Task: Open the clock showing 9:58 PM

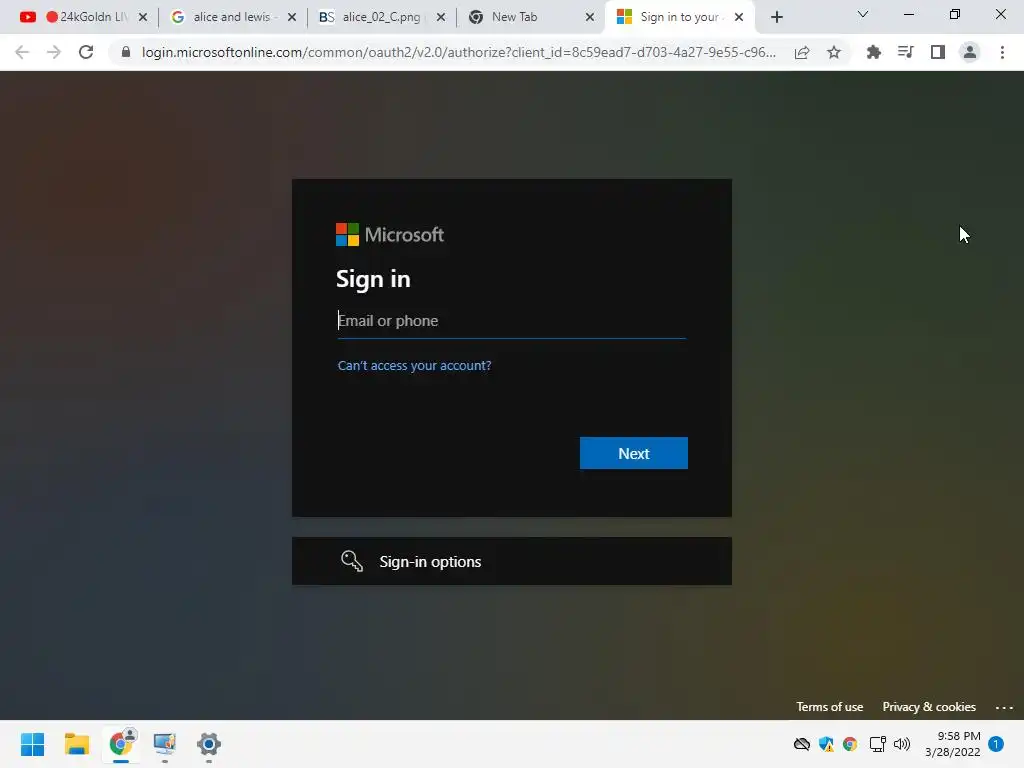Action: 952,744
